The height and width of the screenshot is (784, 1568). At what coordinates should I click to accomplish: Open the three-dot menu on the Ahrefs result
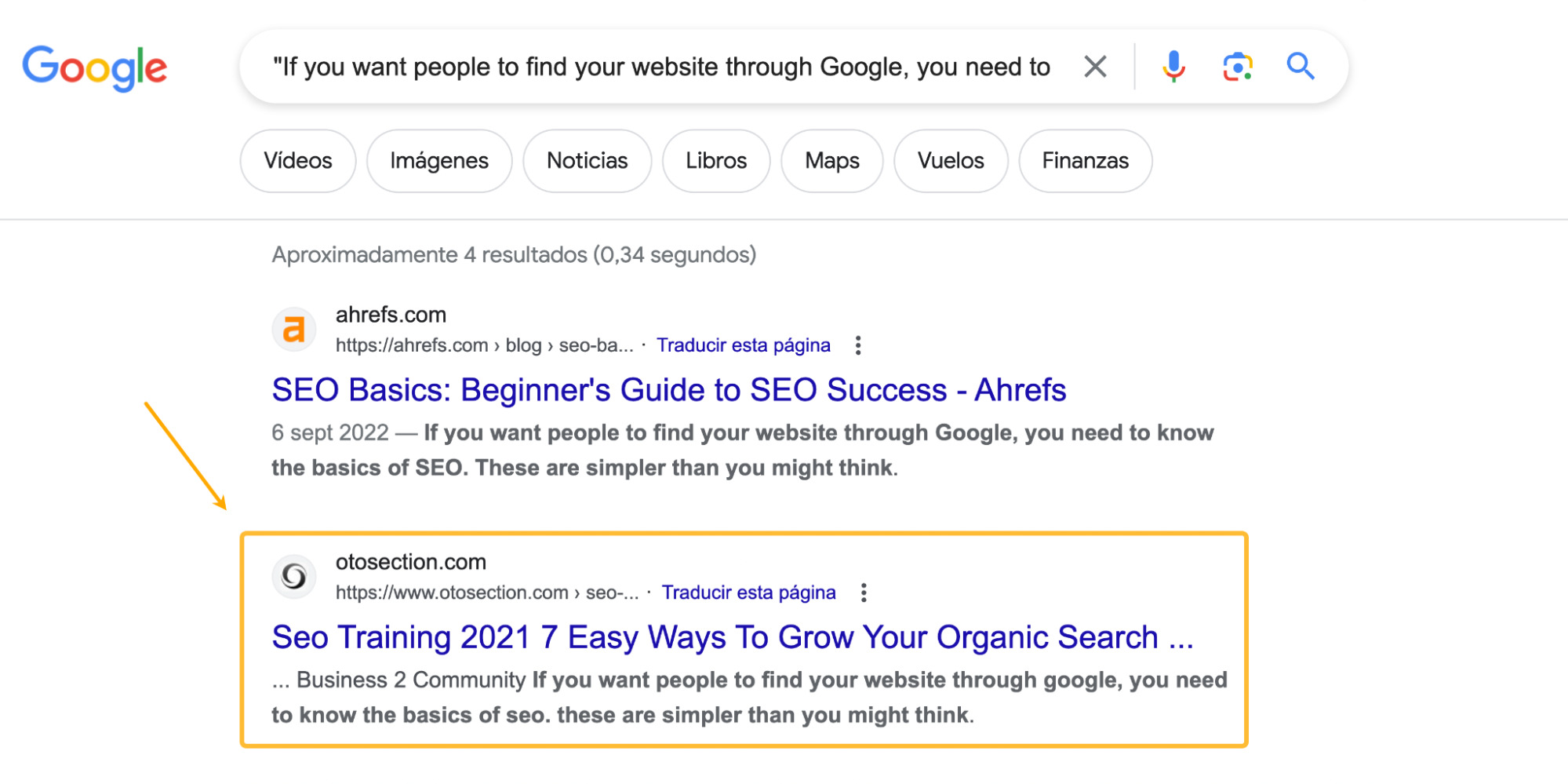857,345
